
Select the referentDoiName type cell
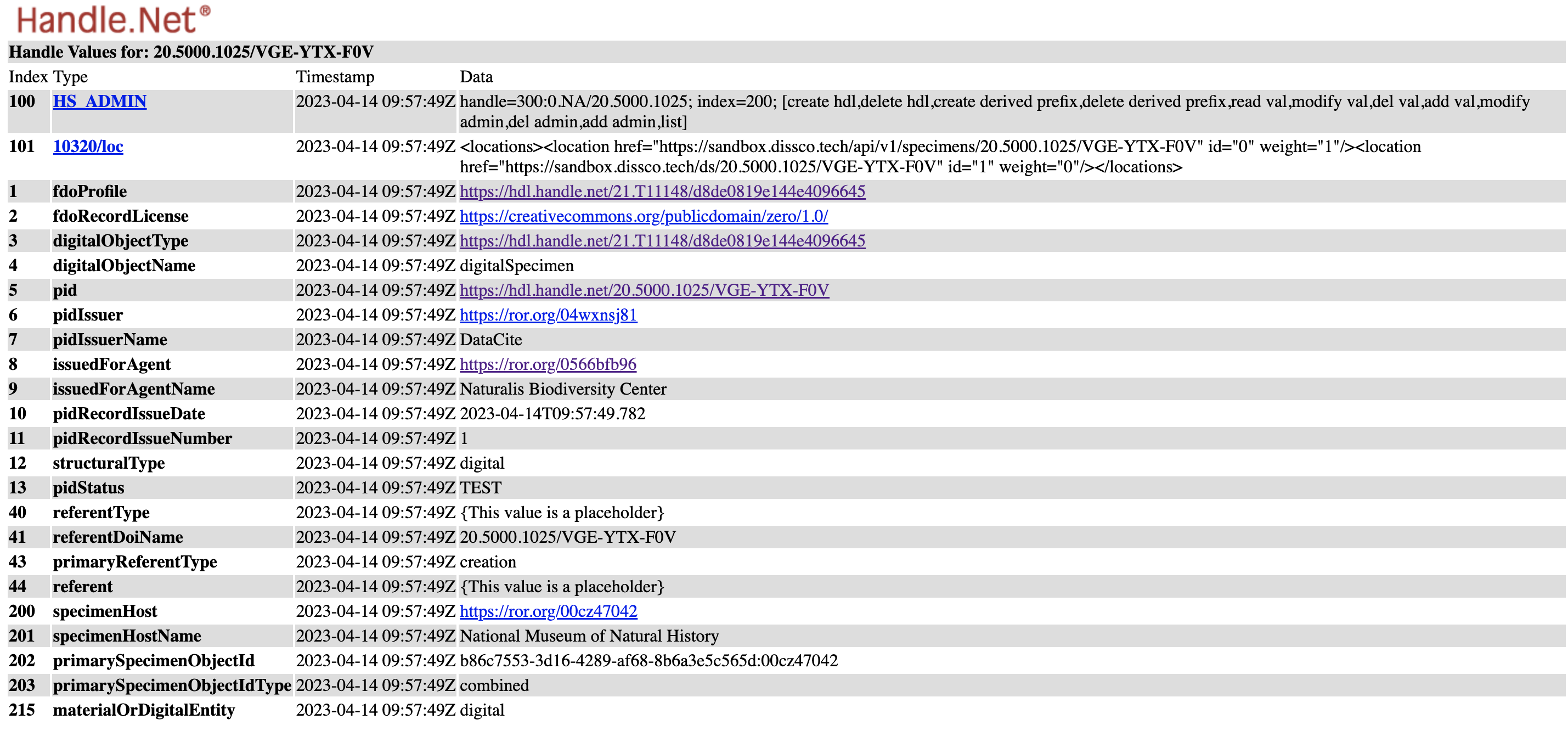172,537
